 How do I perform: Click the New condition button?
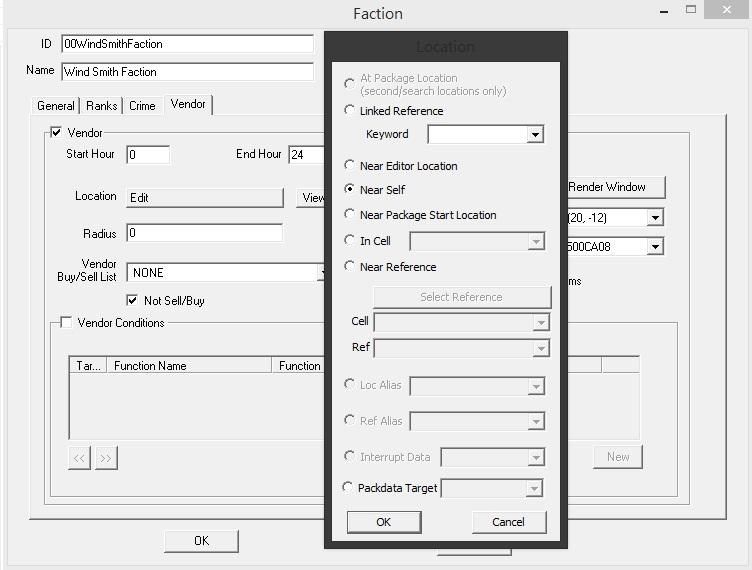point(618,457)
